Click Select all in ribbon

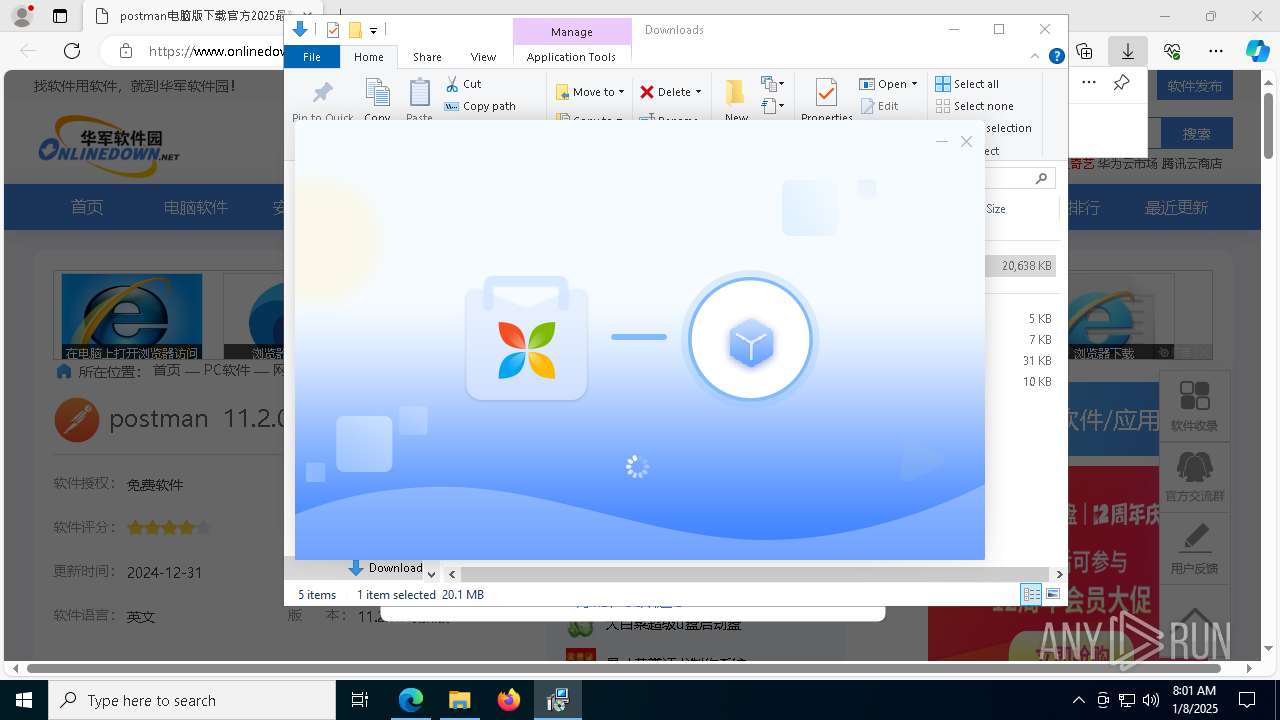(967, 84)
